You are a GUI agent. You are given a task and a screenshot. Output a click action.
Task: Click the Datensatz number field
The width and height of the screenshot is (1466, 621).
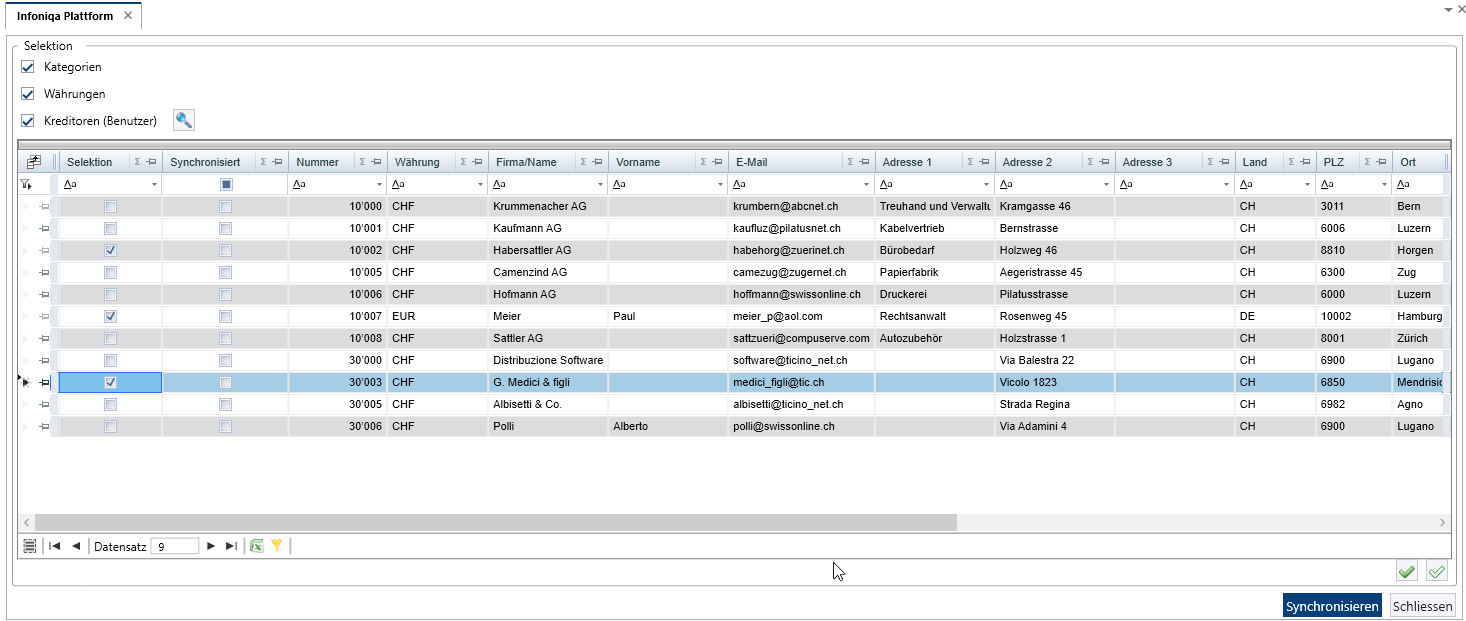click(174, 547)
